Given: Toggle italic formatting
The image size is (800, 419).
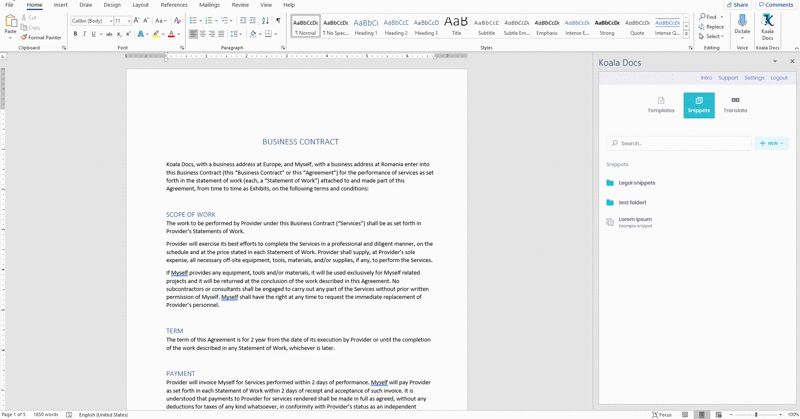Looking at the screenshot, I should (x=84, y=34).
